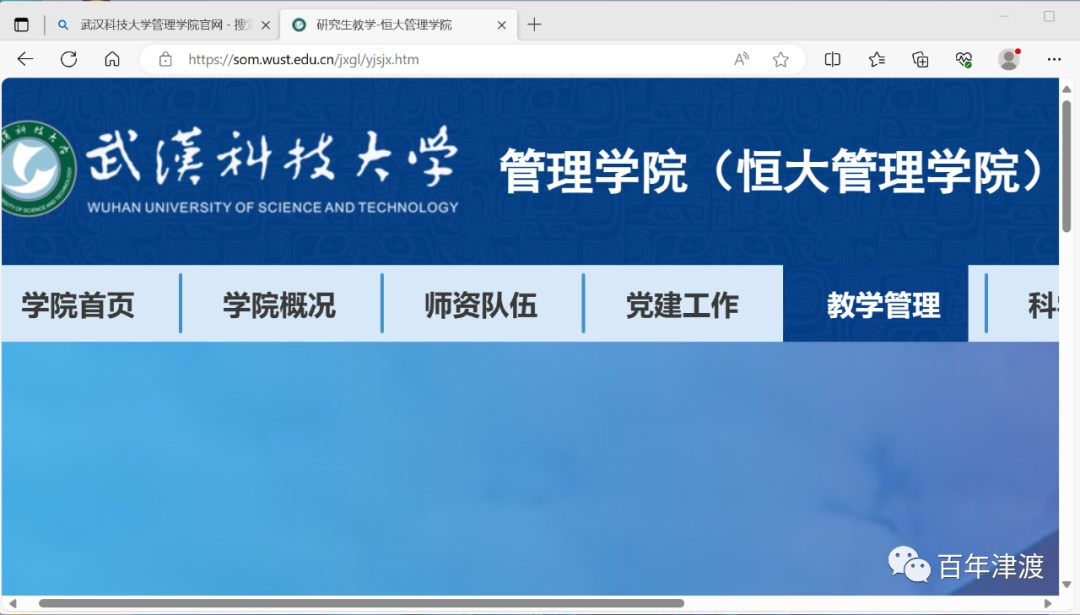
Task: View site information via the lock icon
Action: [165, 59]
